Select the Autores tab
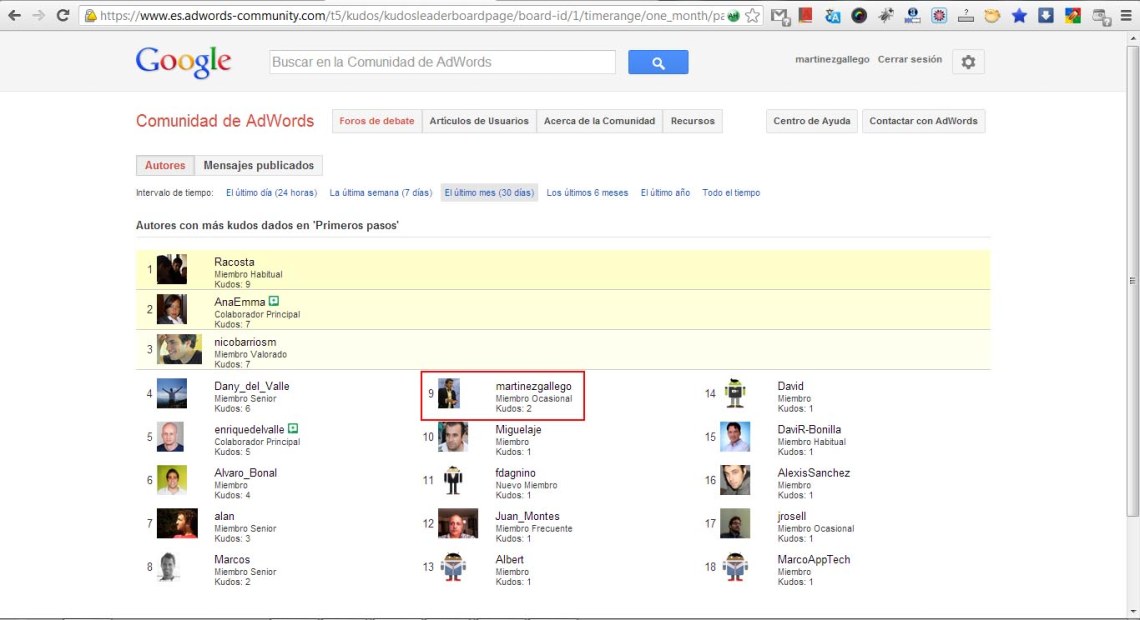Image resolution: width=1140 pixels, height=620 pixels. 165,166
